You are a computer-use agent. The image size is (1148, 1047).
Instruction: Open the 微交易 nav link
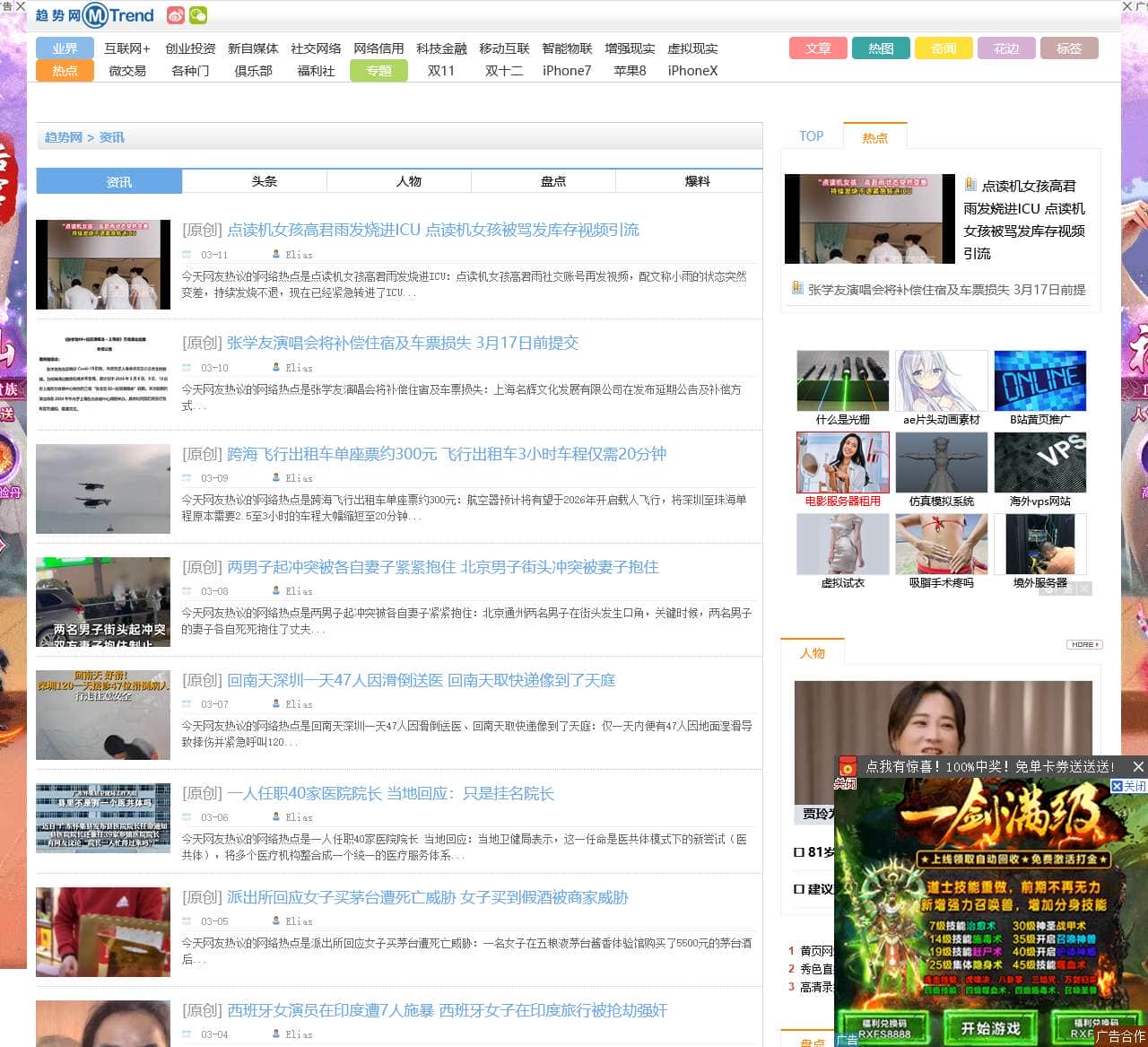click(x=127, y=71)
